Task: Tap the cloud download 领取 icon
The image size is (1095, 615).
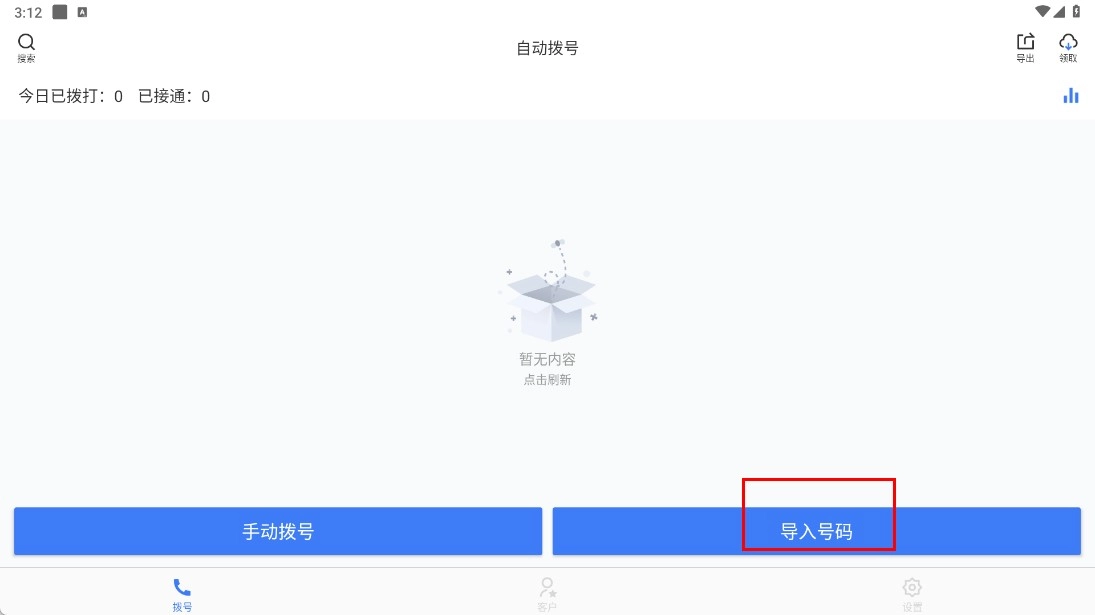Action: (1068, 42)
